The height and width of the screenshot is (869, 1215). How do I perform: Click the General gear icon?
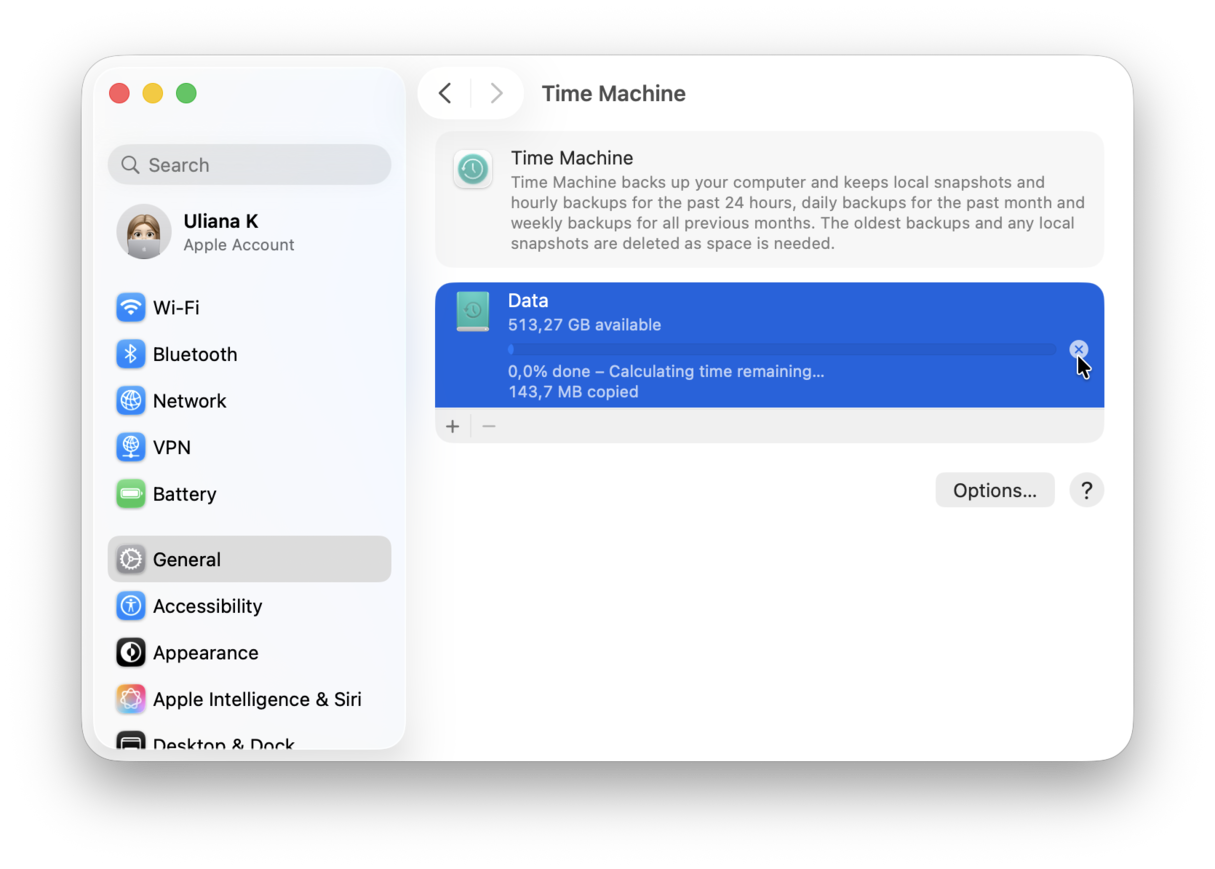click(131, 559)
